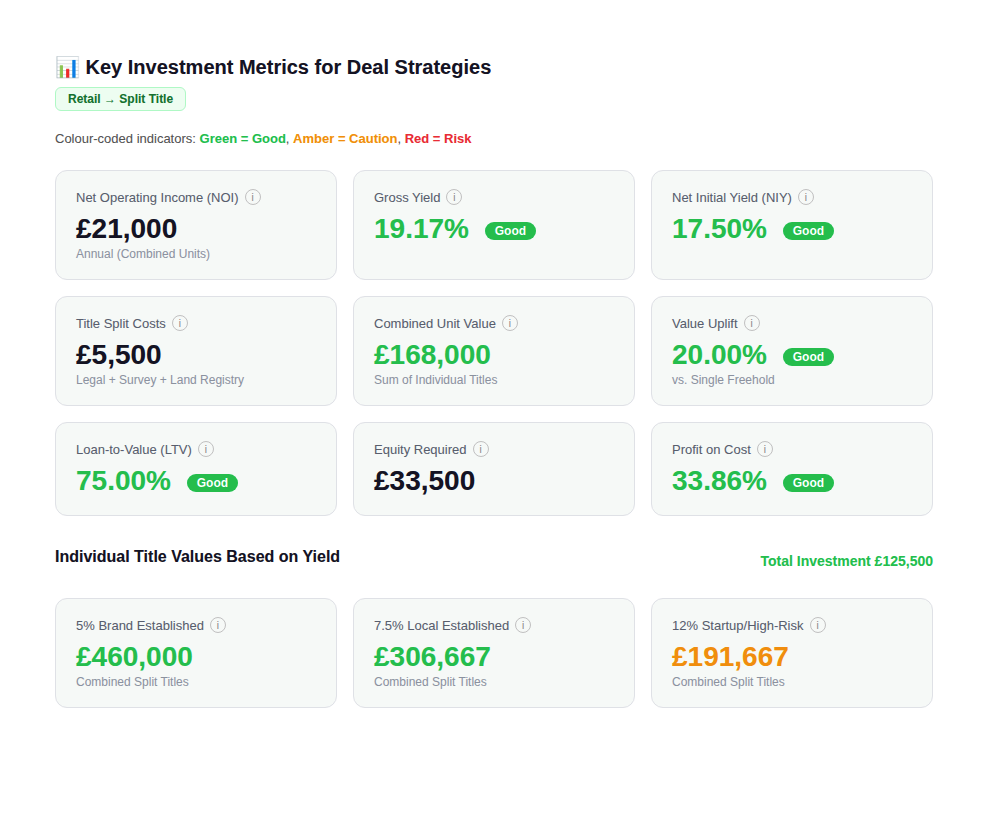The height and width of the screenshot is (819, 1000).
Task: Click the Good badge on Loan-to-Value
Action: (x=212, y=483)
